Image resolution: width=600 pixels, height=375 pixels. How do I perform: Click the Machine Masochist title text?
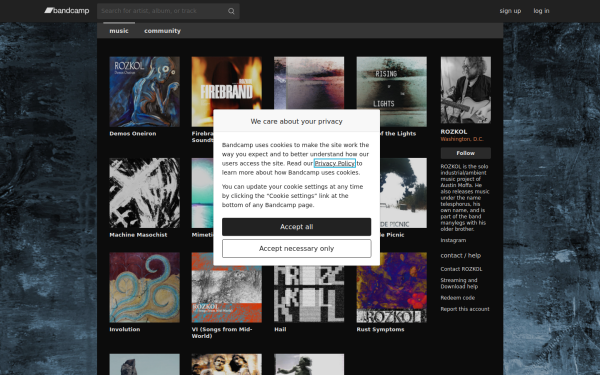click(x=138, y=235)
